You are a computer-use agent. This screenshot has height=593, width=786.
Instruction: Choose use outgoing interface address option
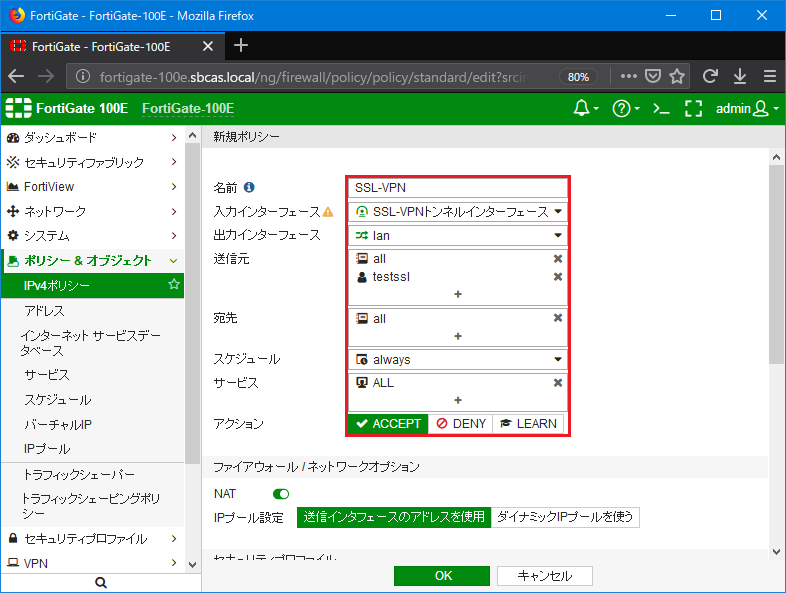coord(394,517)
